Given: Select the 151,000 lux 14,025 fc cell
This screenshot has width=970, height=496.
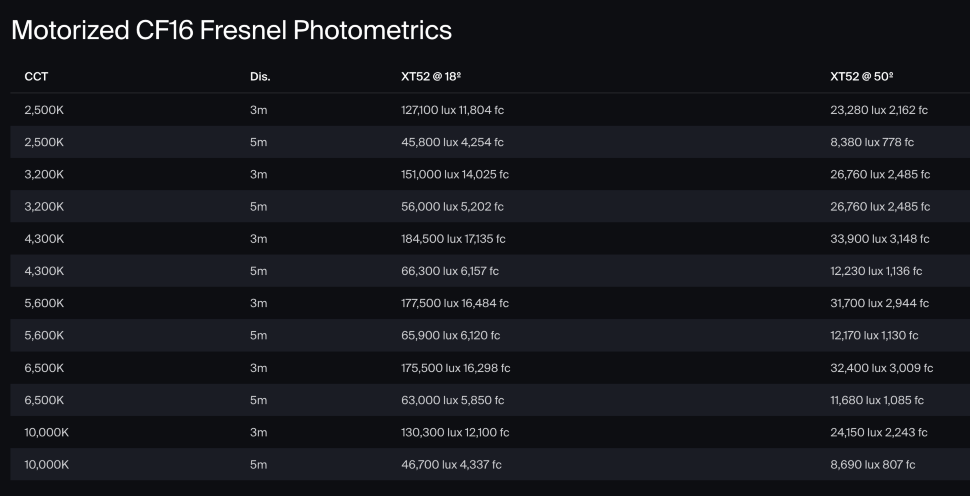Looking at the screenshot, I should pos(455,174).
